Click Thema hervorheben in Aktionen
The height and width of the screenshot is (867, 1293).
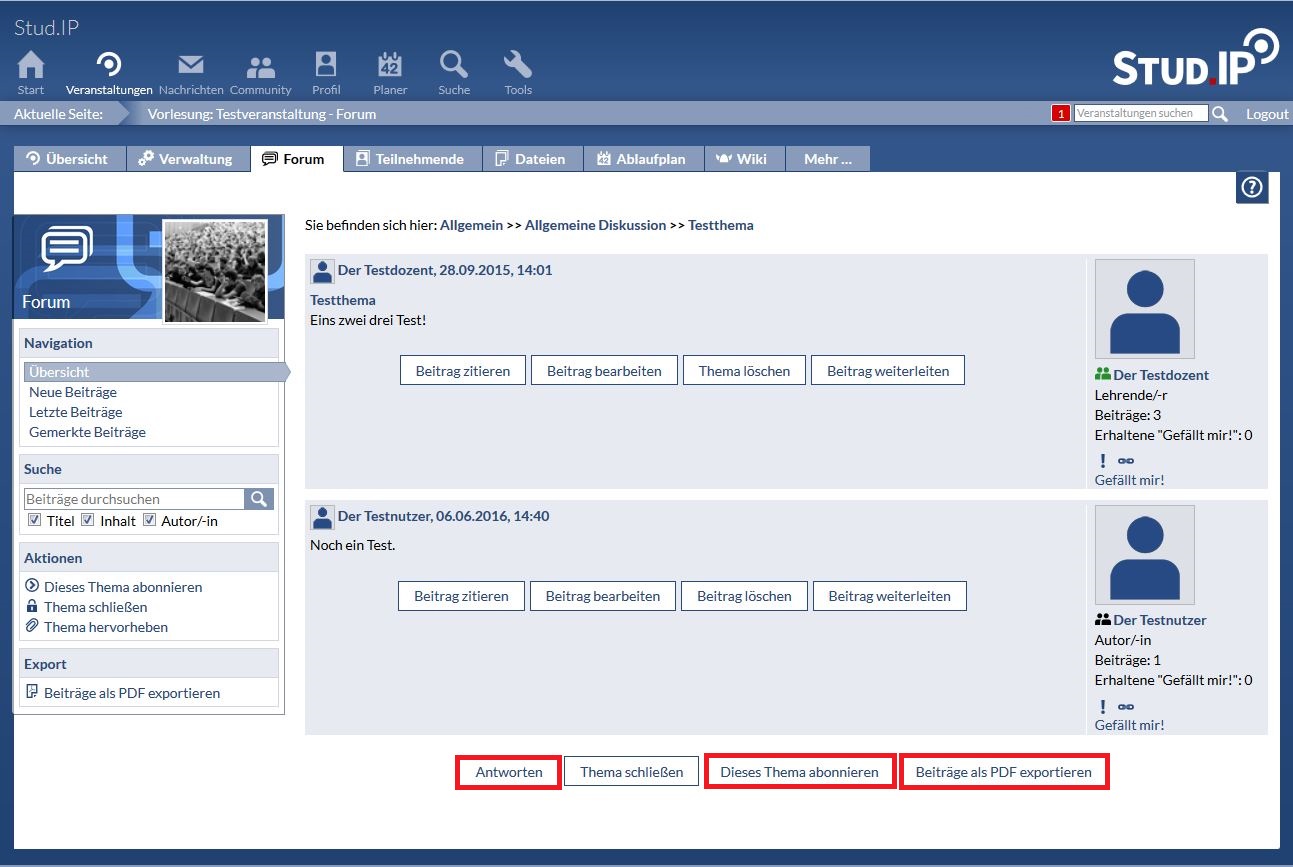point(105,627)
